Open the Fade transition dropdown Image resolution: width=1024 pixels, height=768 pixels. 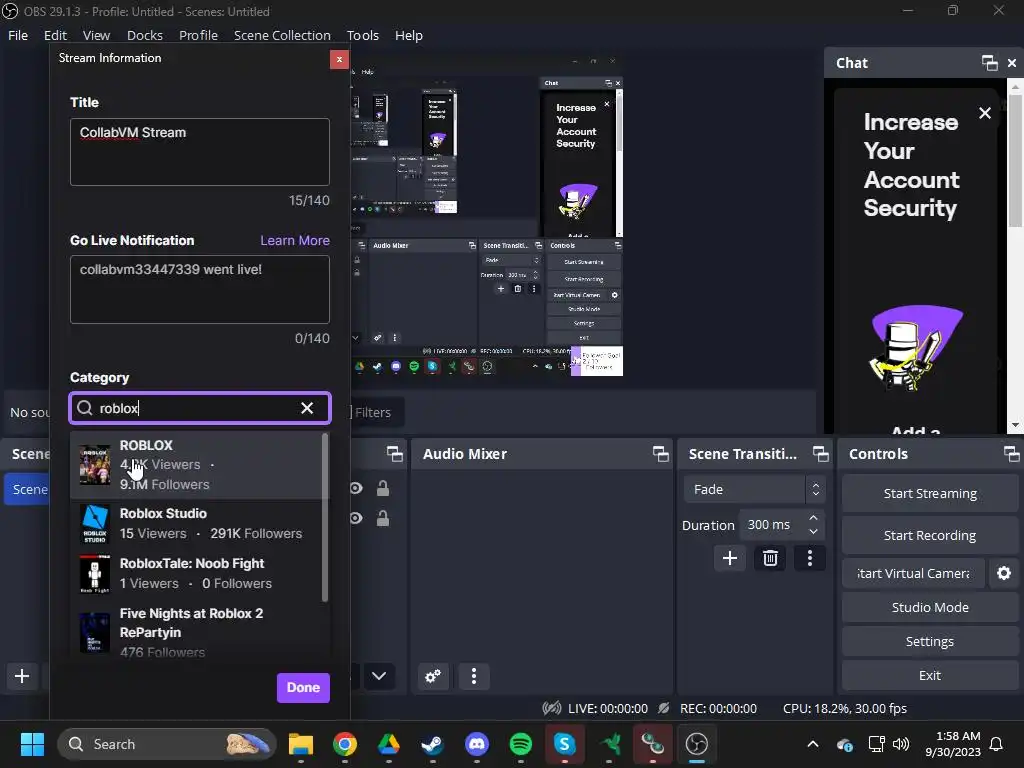point(755,489)
